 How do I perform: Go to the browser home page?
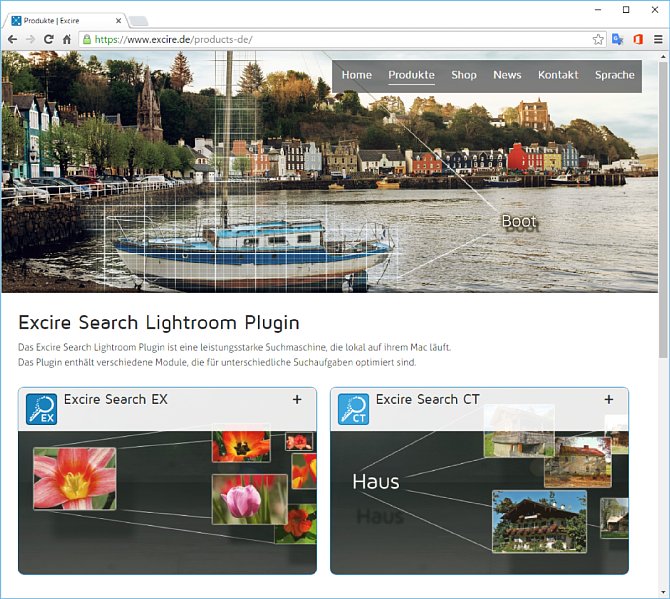pos(66,39)
